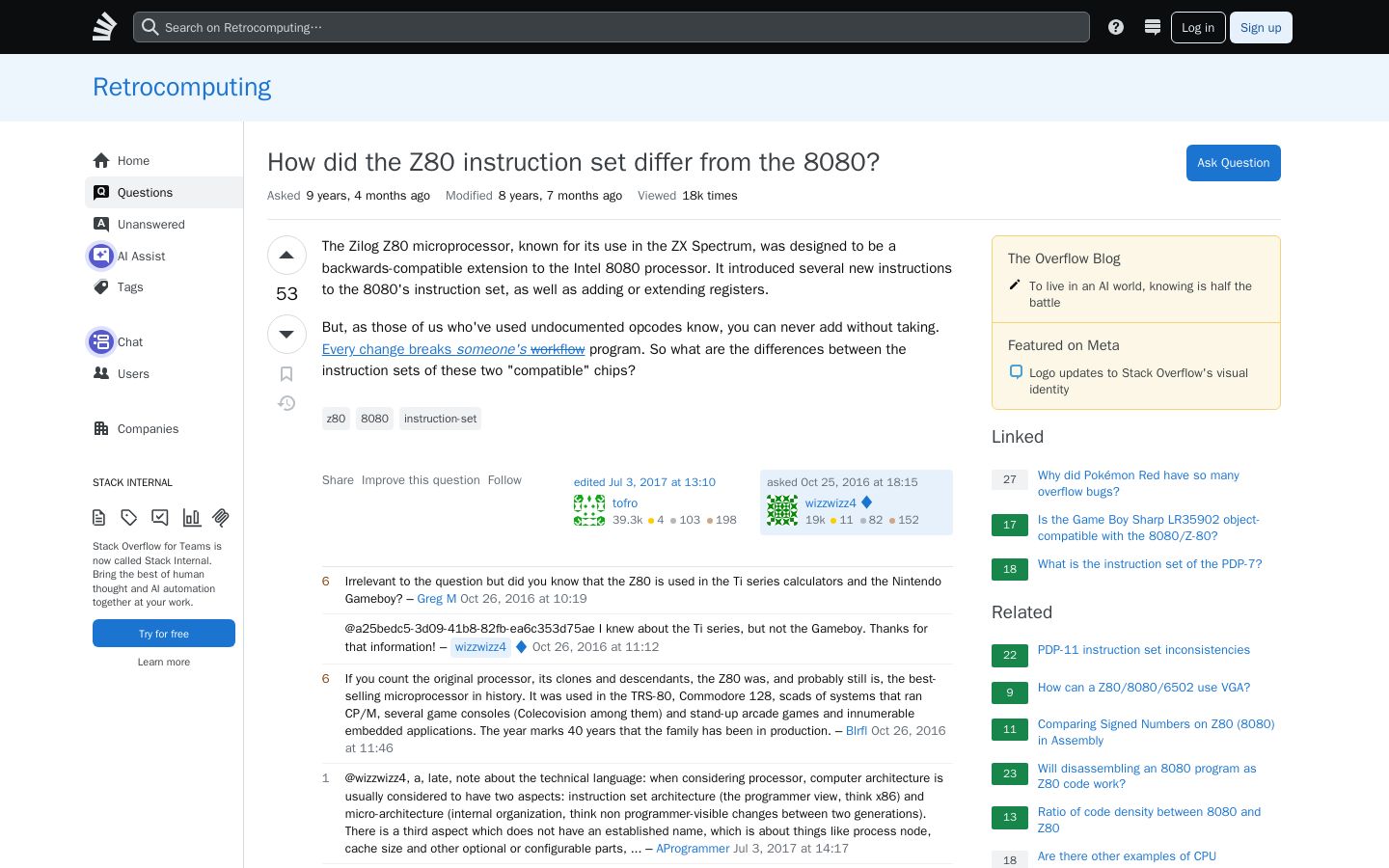Open the help center question-mark icon
The height and width of the screenshot is (868, 1389).
click(x=1116, y=27)
